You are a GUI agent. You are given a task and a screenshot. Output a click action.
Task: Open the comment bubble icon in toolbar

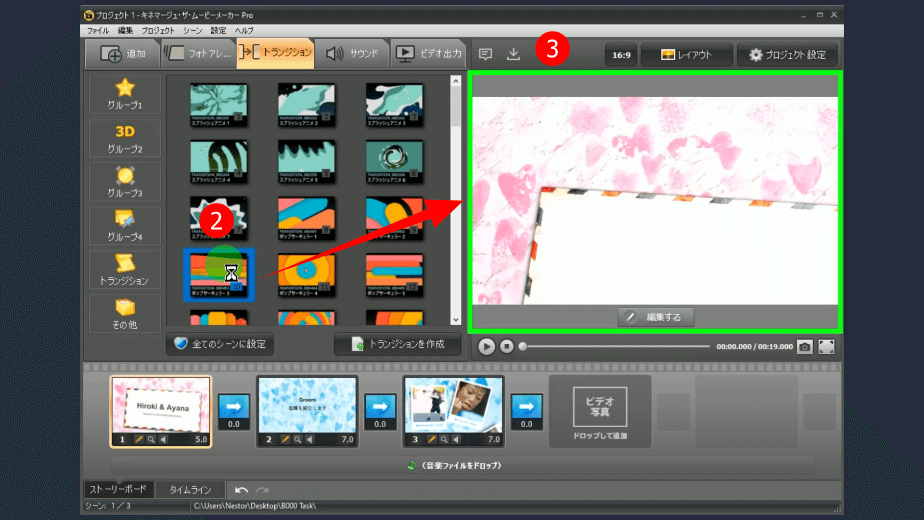(485, 54)
